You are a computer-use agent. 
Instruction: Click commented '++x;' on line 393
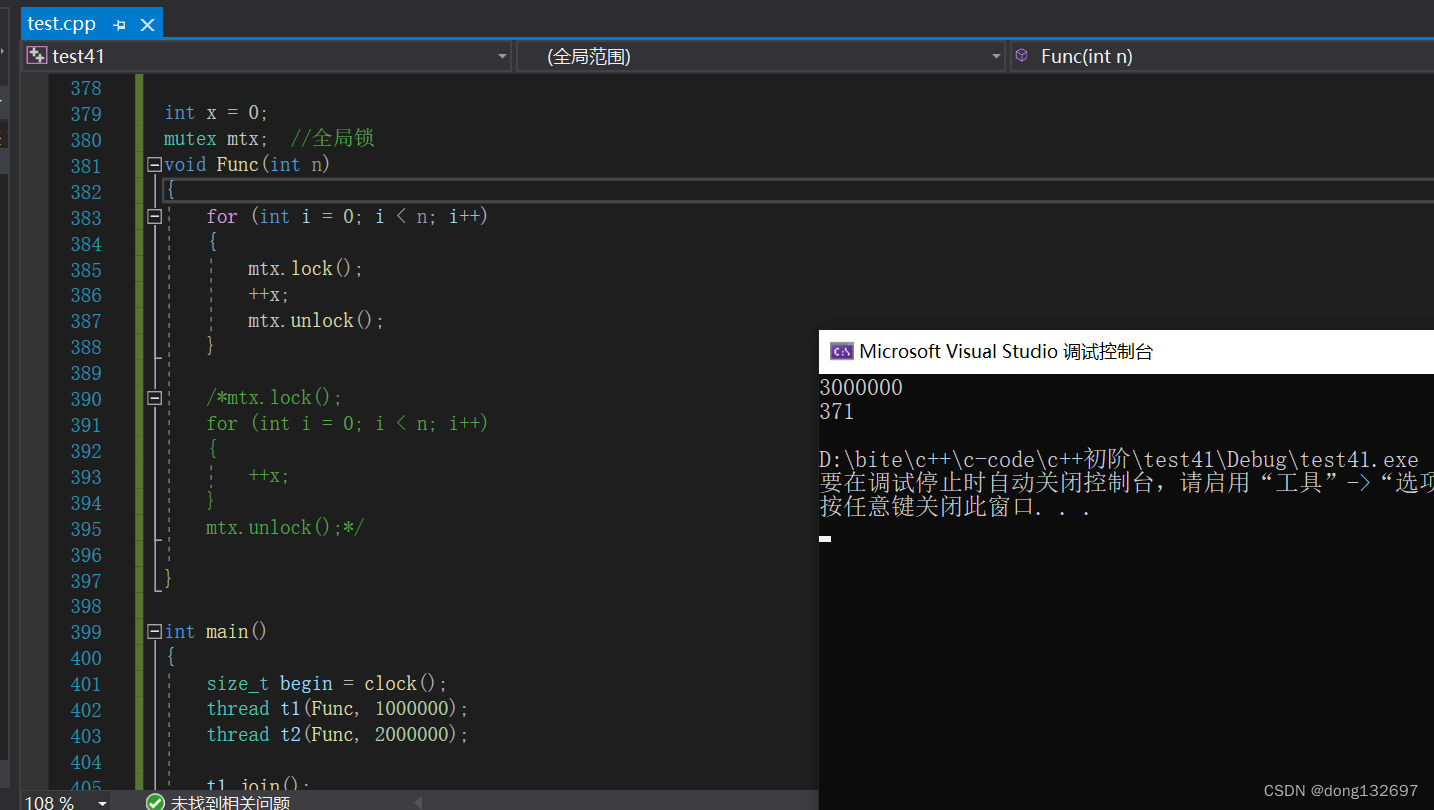click(269, 476)
